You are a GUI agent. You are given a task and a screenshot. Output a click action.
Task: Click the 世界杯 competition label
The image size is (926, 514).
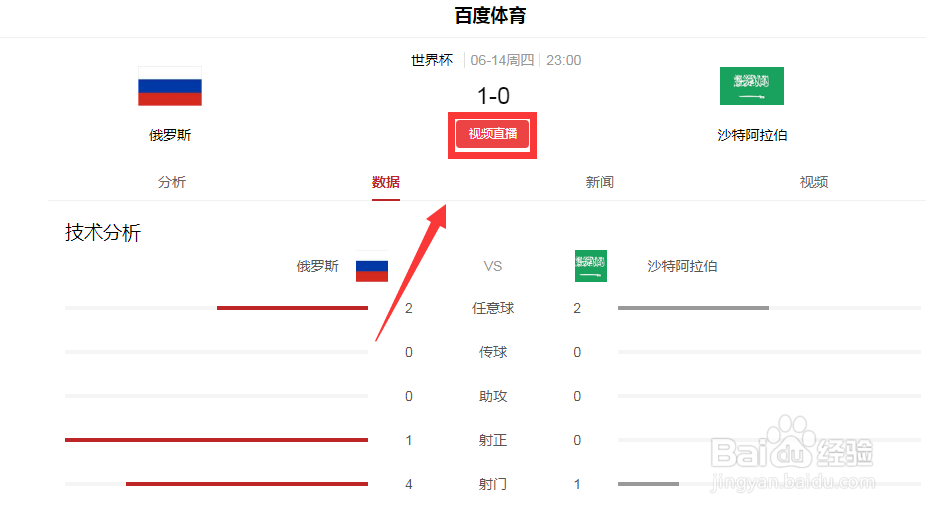point(432,60)
